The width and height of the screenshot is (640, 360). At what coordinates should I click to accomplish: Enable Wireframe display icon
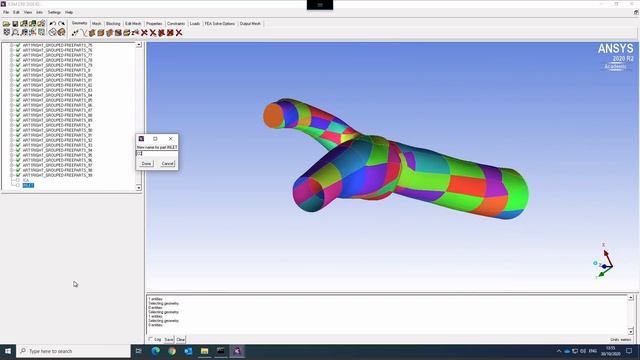pos(53,32)
